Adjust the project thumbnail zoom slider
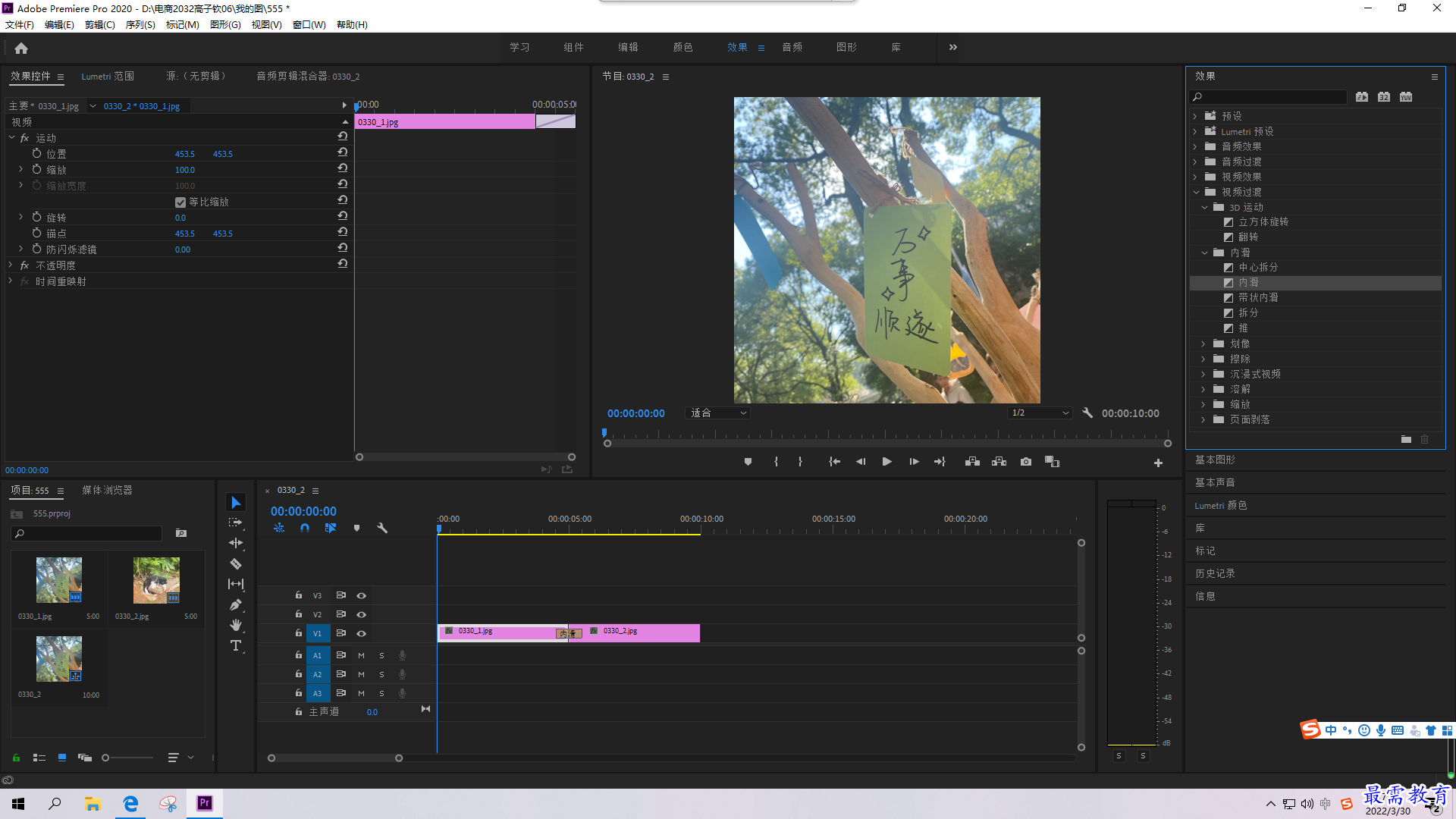 click(x=105, y=758)
